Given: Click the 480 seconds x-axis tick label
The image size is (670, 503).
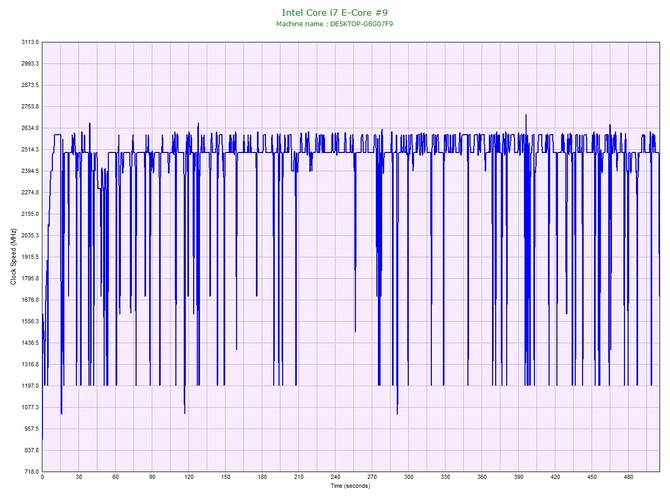Looking at the screenshot, I should pyautogui.click(x=629, y=477).
